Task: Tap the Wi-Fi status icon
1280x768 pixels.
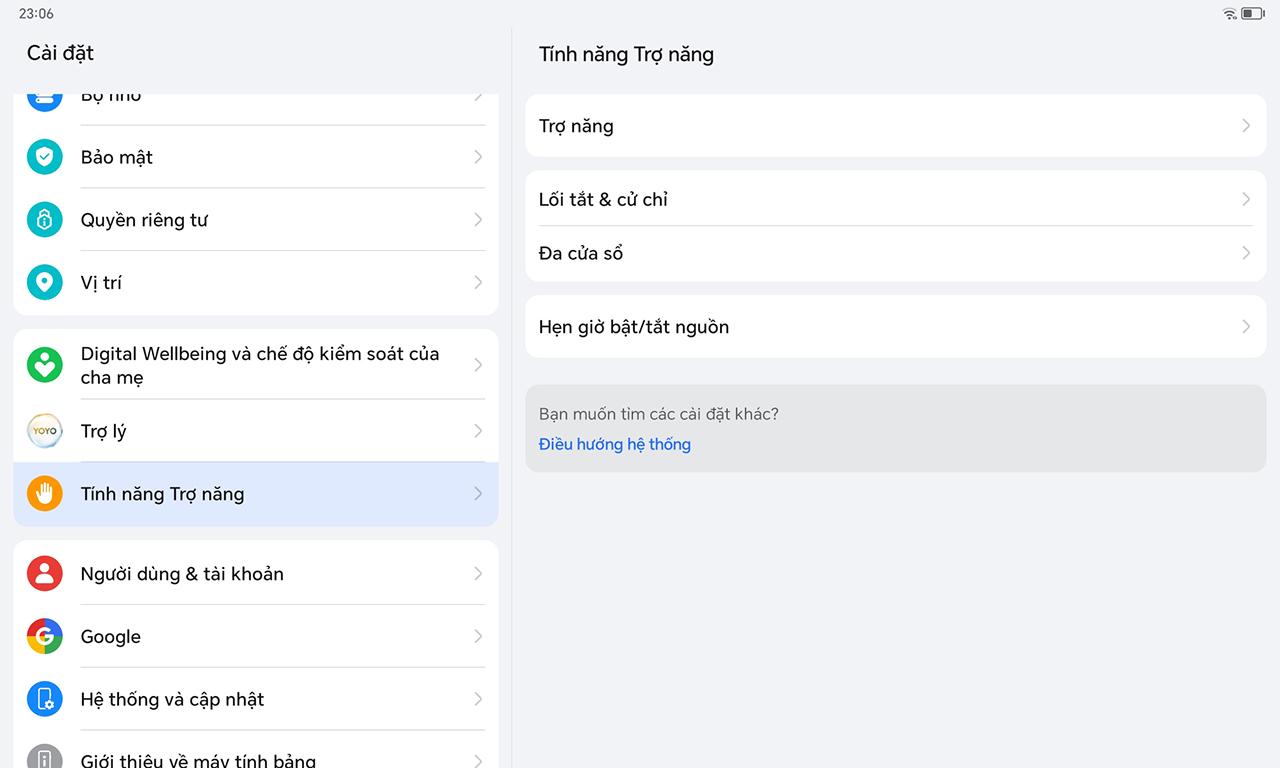Action: point(1230,14)
